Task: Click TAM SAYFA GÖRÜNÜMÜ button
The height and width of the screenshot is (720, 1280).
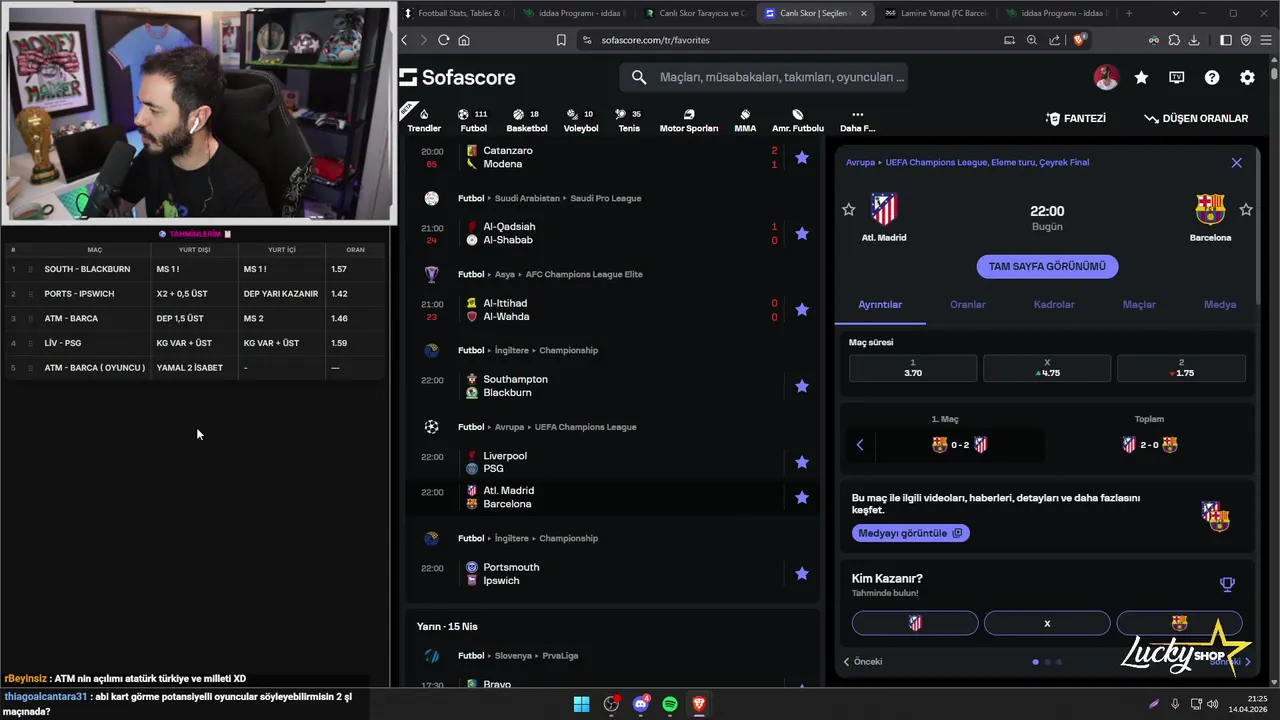Action: (x=1047, y=266)
